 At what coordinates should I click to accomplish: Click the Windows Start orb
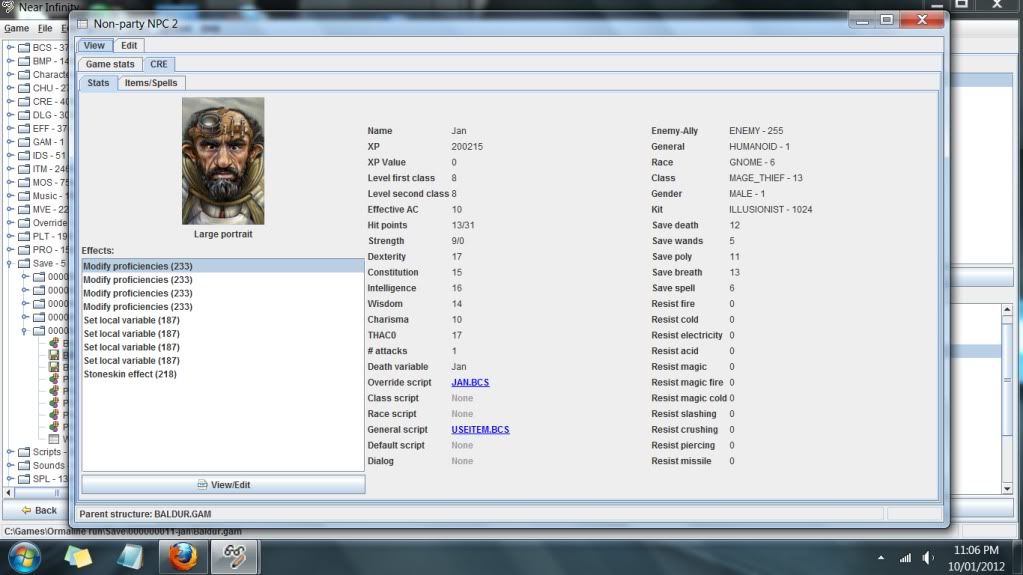[x=26, y=555]
